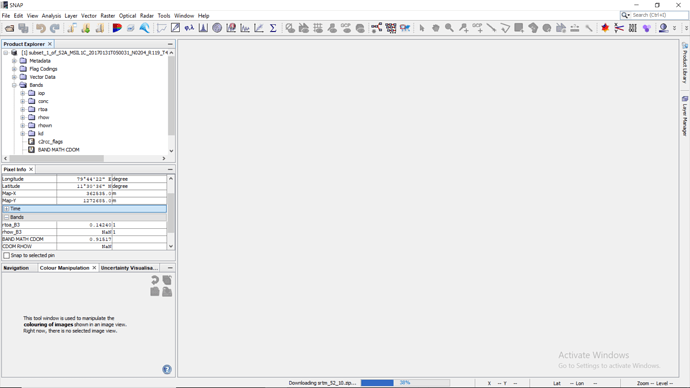The image size is (690, 388).
Task: Expand the rtoa bands folder
Action: 22,109
